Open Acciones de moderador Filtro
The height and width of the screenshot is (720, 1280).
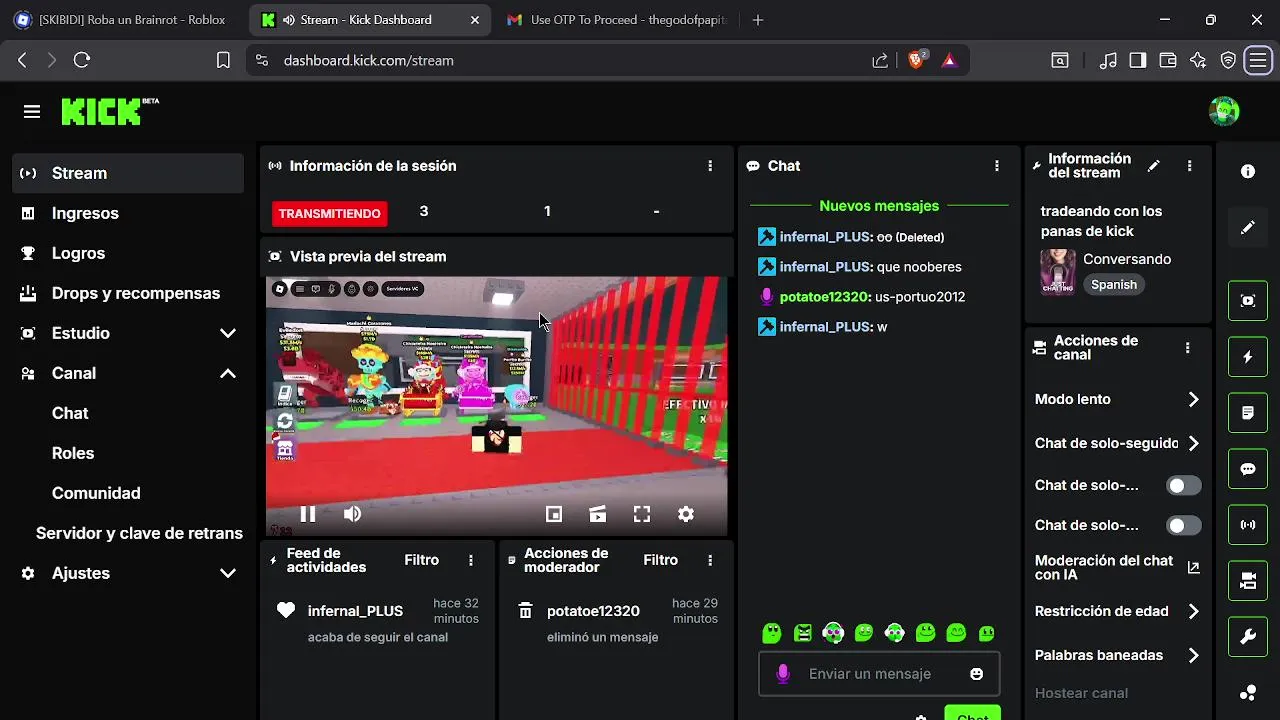660,560
